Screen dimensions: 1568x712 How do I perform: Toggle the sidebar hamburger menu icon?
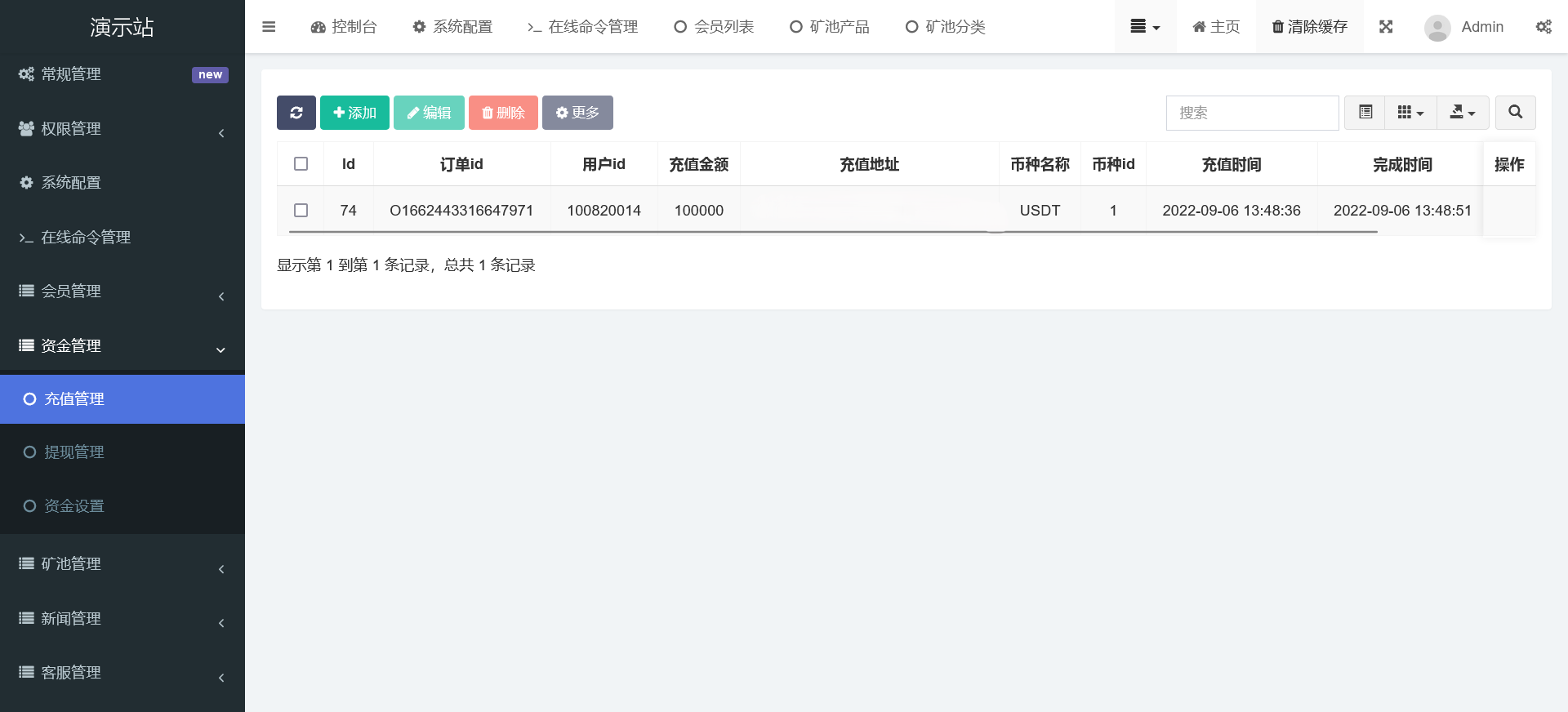click(269, 27)
